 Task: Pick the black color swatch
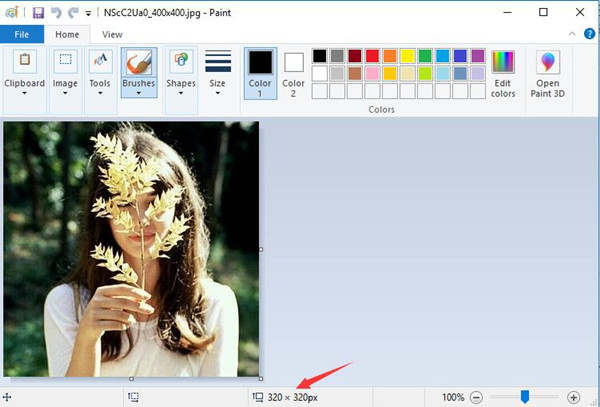320,56
